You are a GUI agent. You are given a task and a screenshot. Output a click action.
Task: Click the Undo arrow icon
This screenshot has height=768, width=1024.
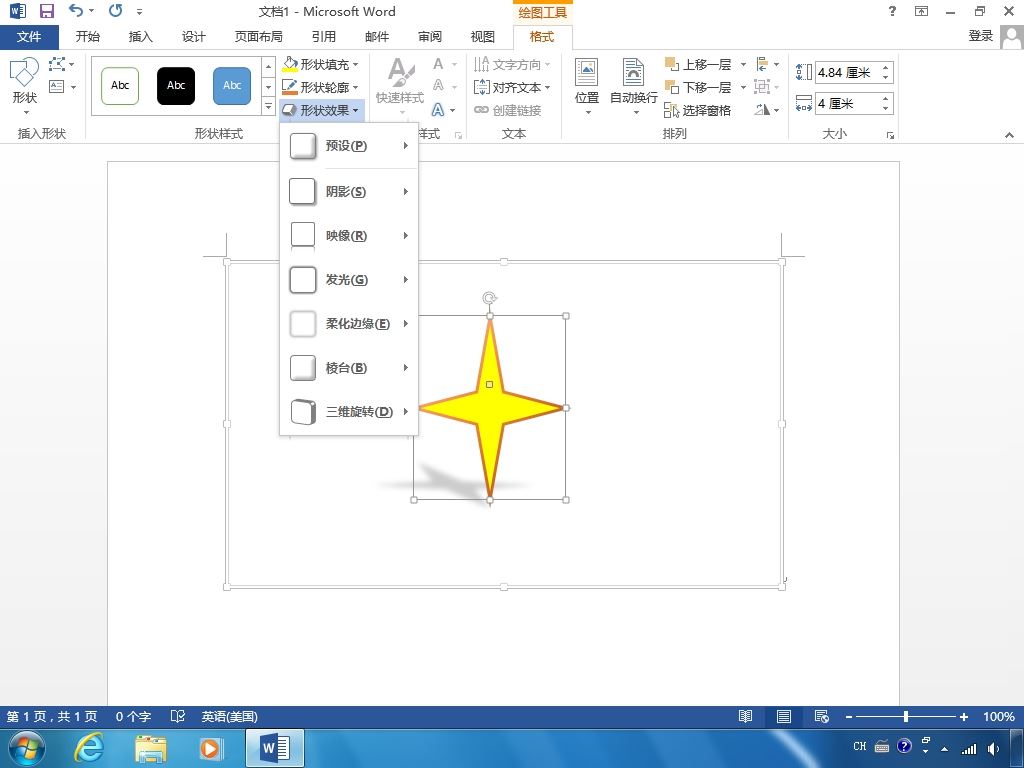tap(77, 12)
